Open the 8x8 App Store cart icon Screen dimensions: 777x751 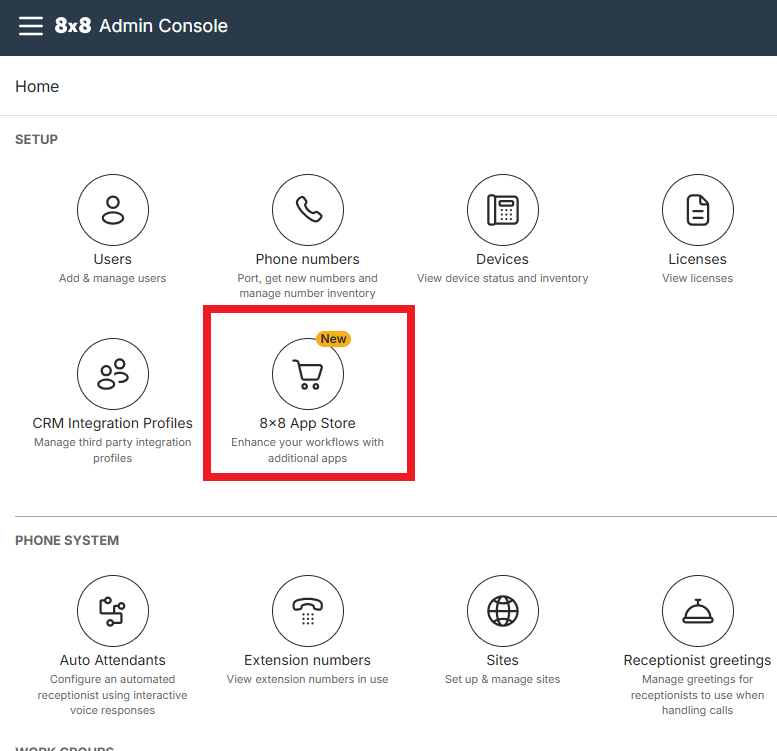coord(308,374)
